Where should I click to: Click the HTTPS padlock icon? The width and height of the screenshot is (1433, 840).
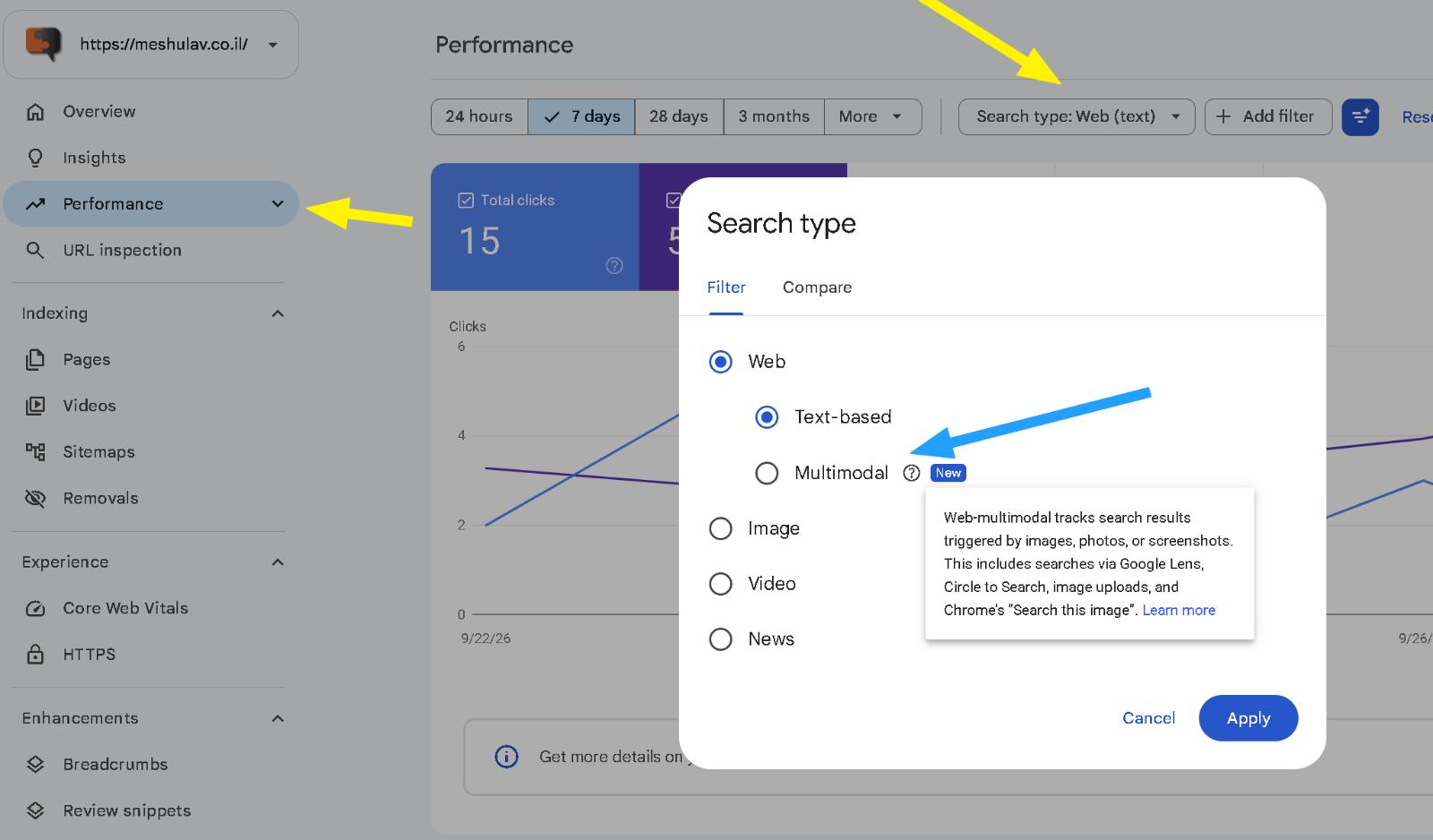pos(35,654)
